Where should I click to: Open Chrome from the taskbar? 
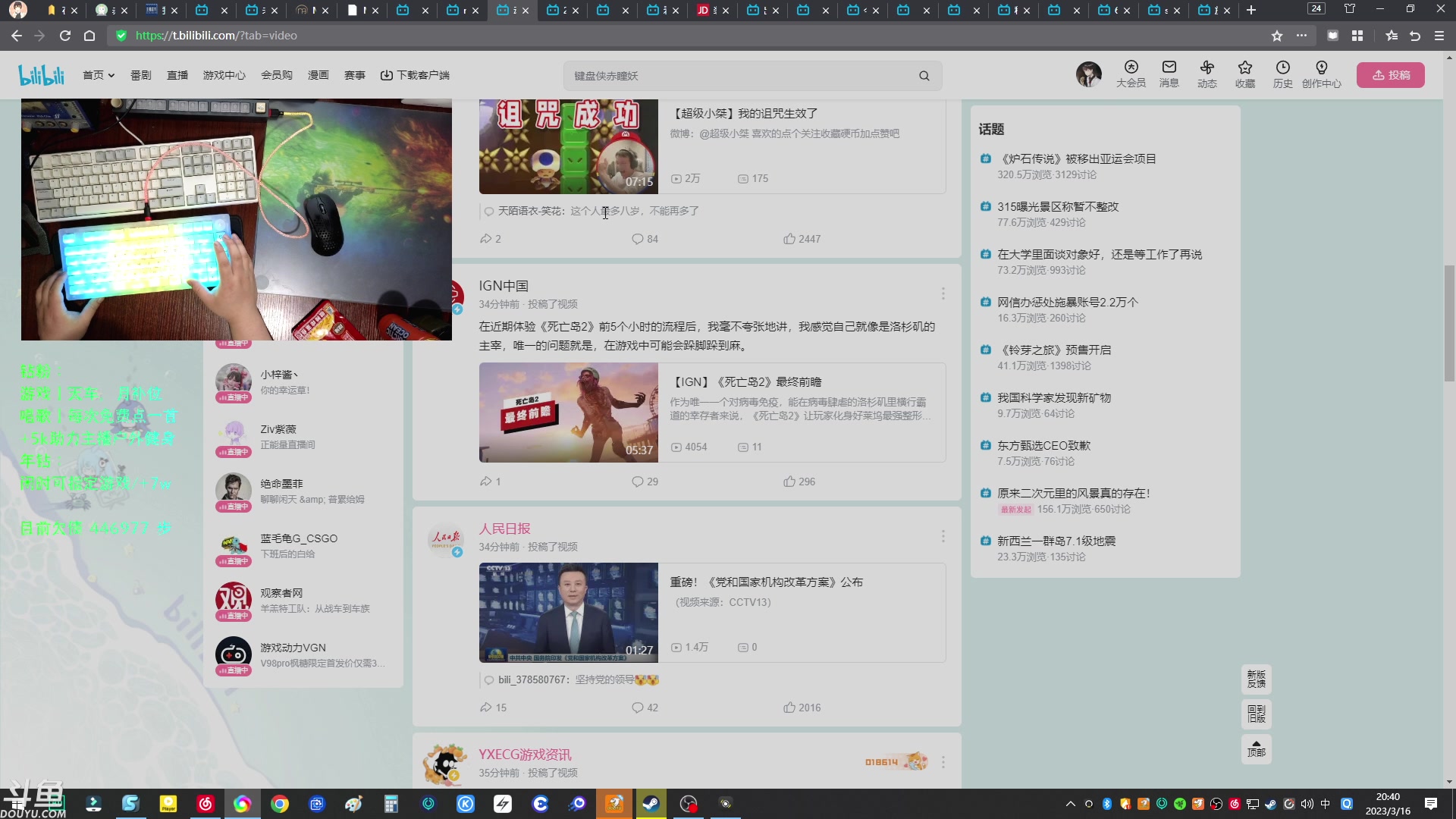tap(280, 804)
